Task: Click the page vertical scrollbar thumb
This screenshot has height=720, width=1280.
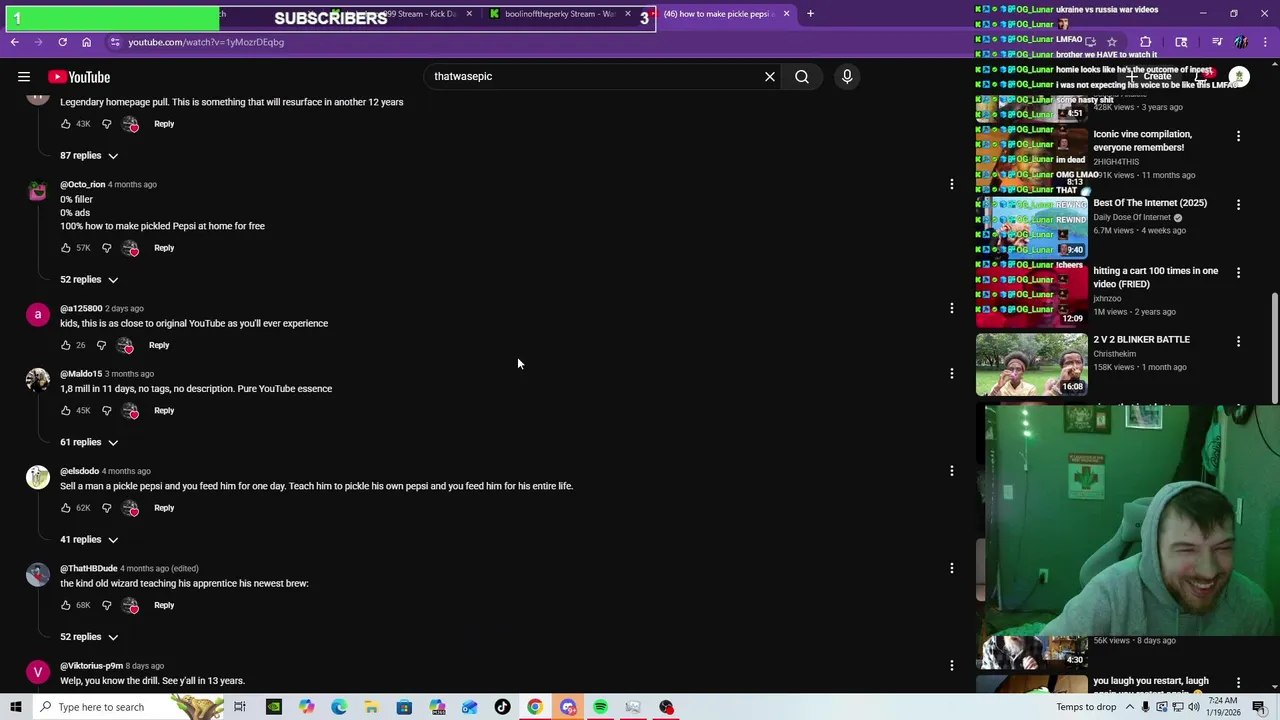Action: pos(1275,350)
